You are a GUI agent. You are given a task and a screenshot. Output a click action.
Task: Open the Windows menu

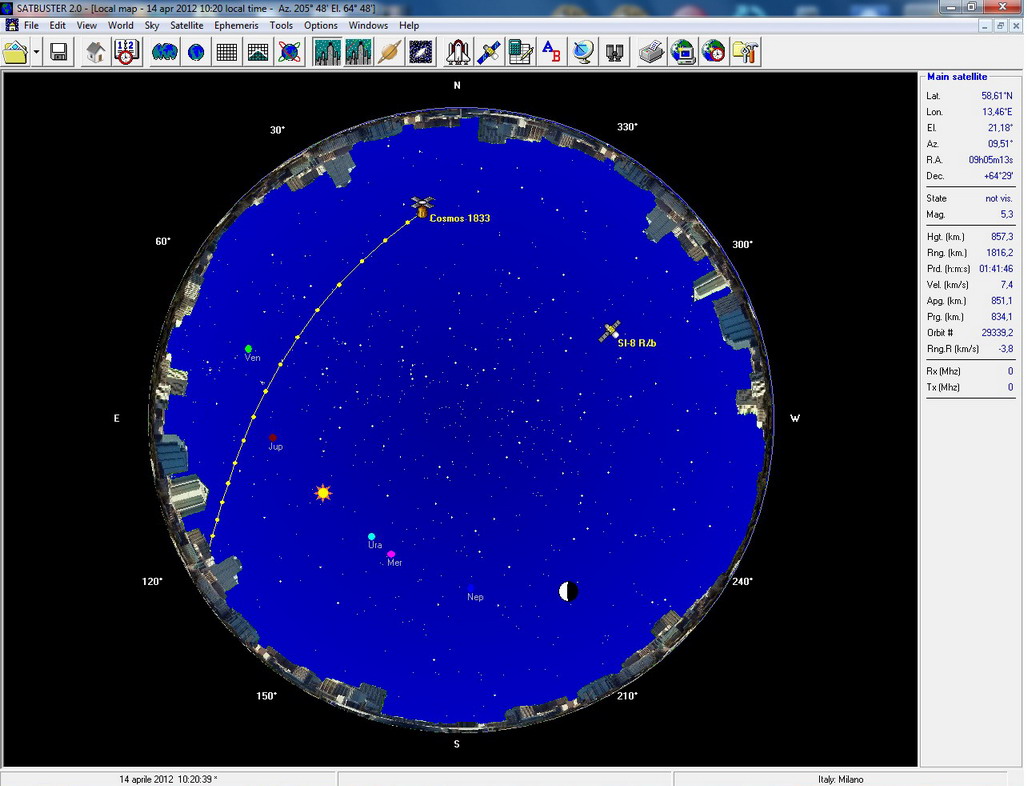point(368,26)
